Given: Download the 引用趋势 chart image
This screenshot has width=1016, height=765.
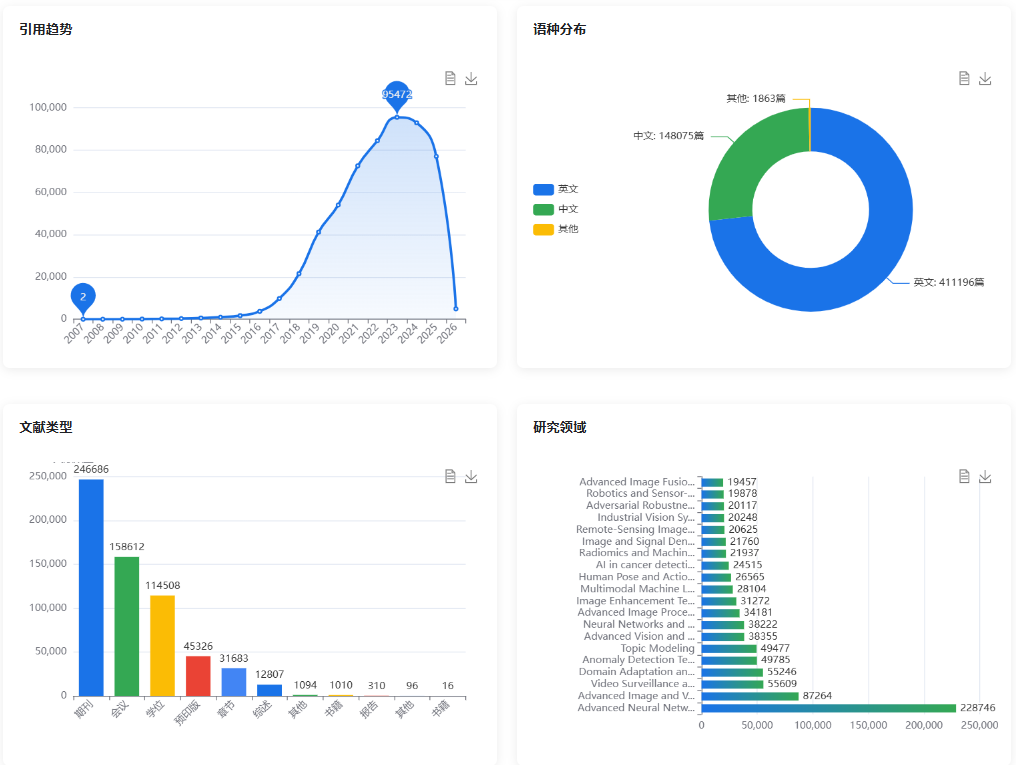Looking at the screenshot, I should [x=471, y=79].
